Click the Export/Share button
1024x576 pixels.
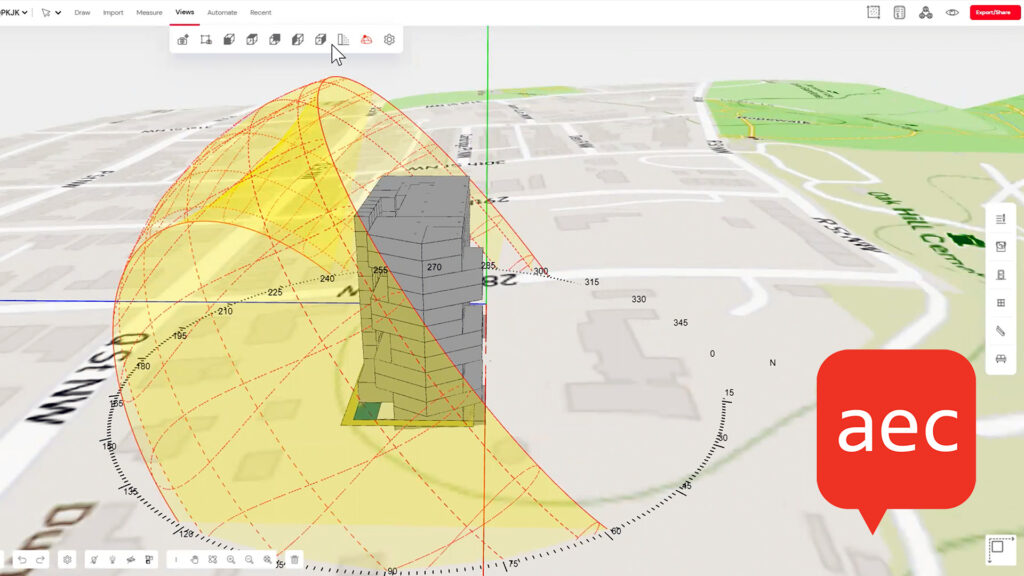click(994, 12)
